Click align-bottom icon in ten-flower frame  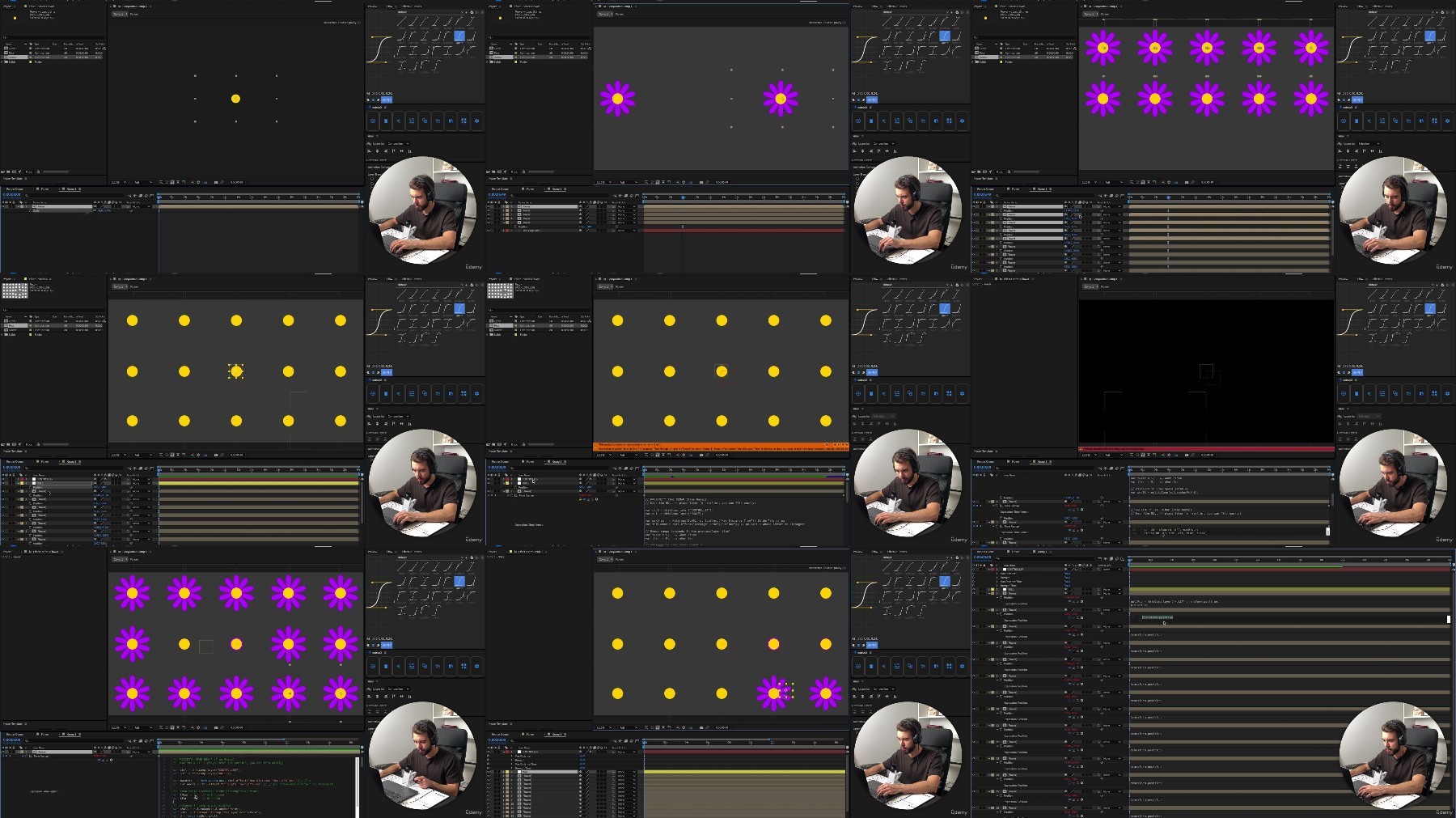[1380, 151]
